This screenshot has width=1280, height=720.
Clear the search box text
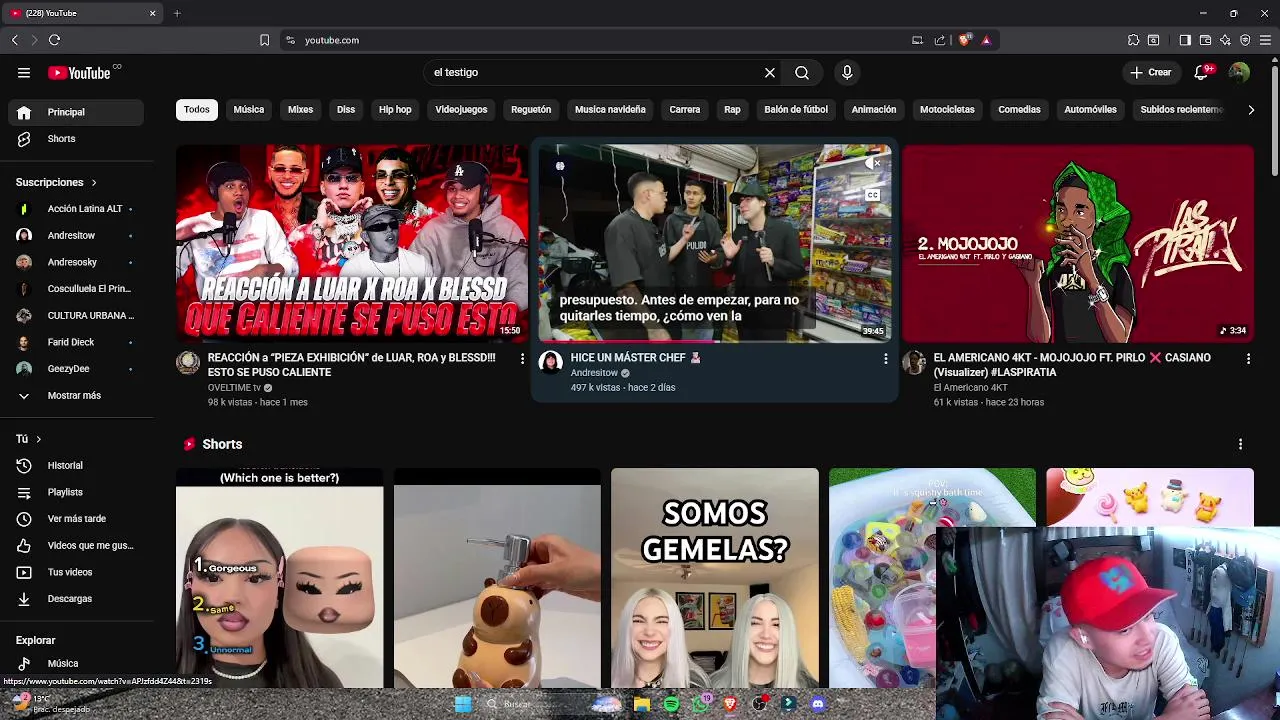pos(770,72)
